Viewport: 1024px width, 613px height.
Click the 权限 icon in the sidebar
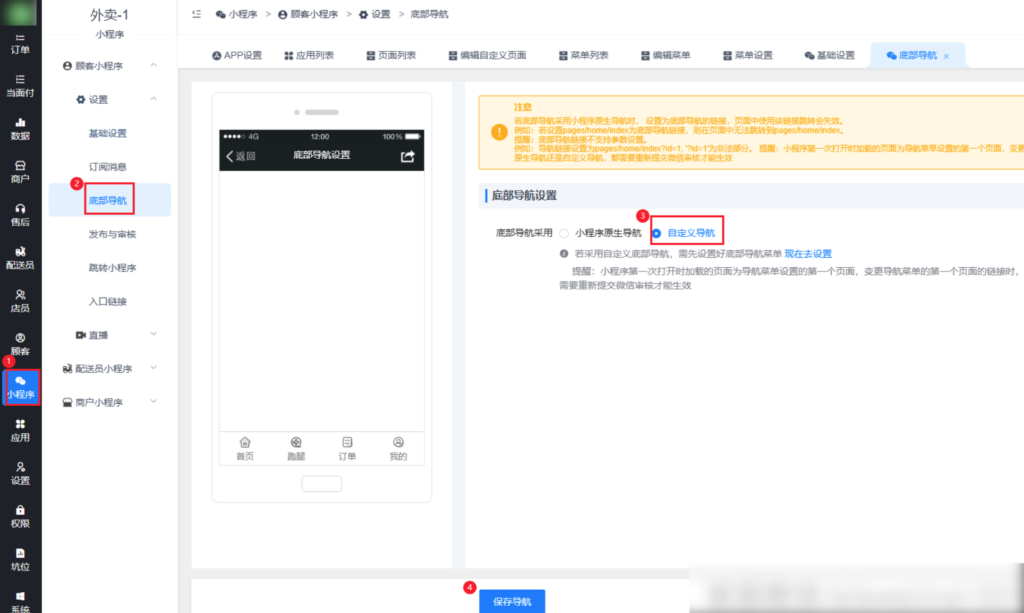(x=21, y=517)
